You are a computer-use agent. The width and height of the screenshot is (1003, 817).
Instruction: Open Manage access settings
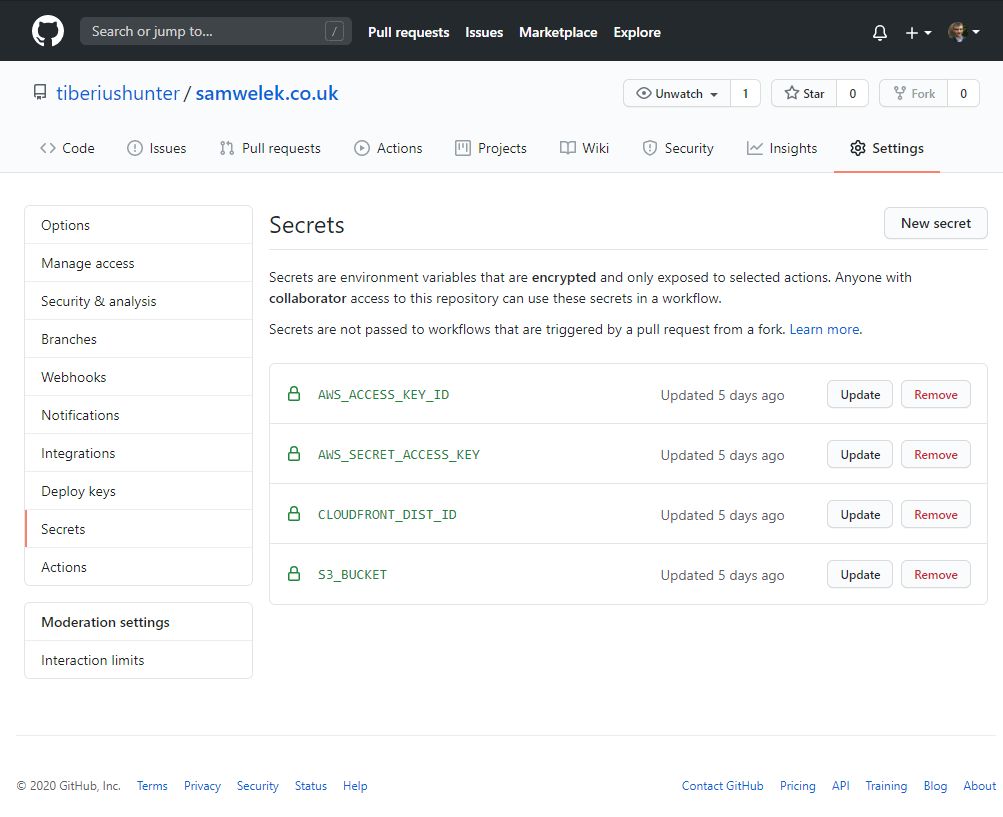pyautogui.click(x=138, y=263)
